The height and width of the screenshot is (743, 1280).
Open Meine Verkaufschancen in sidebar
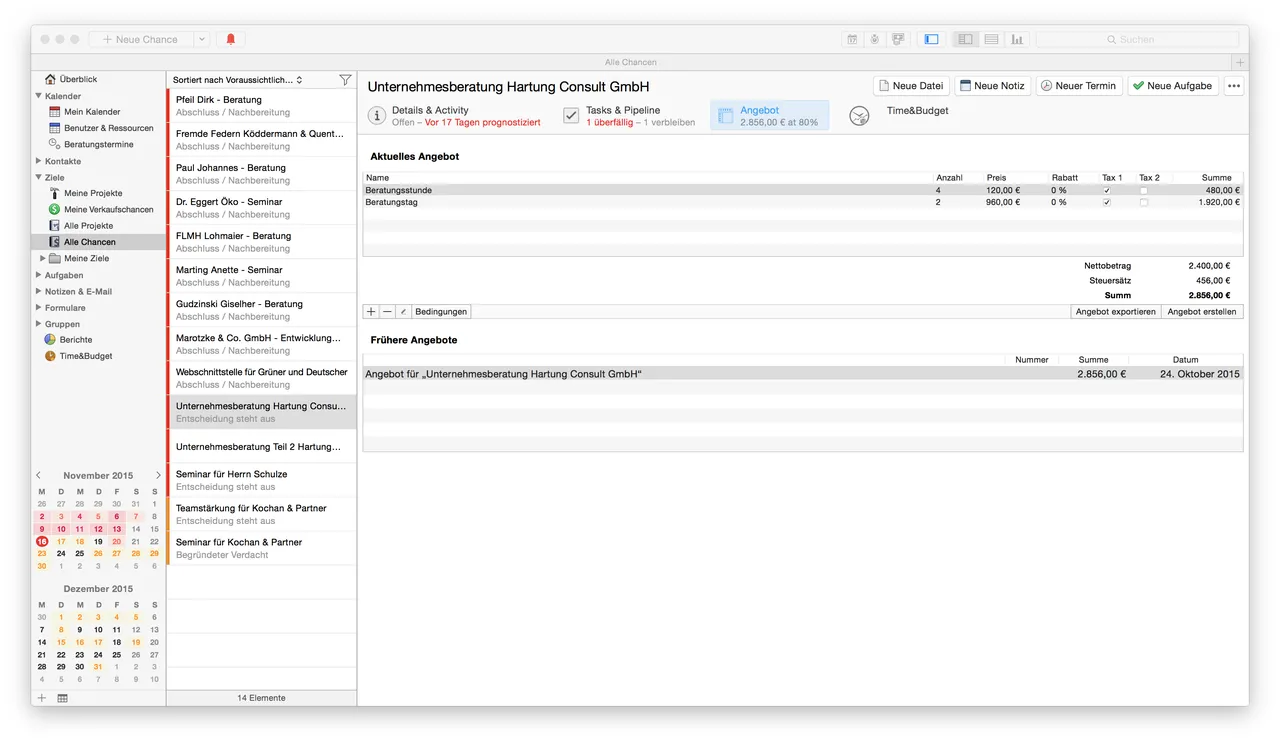tap(109, 209)
